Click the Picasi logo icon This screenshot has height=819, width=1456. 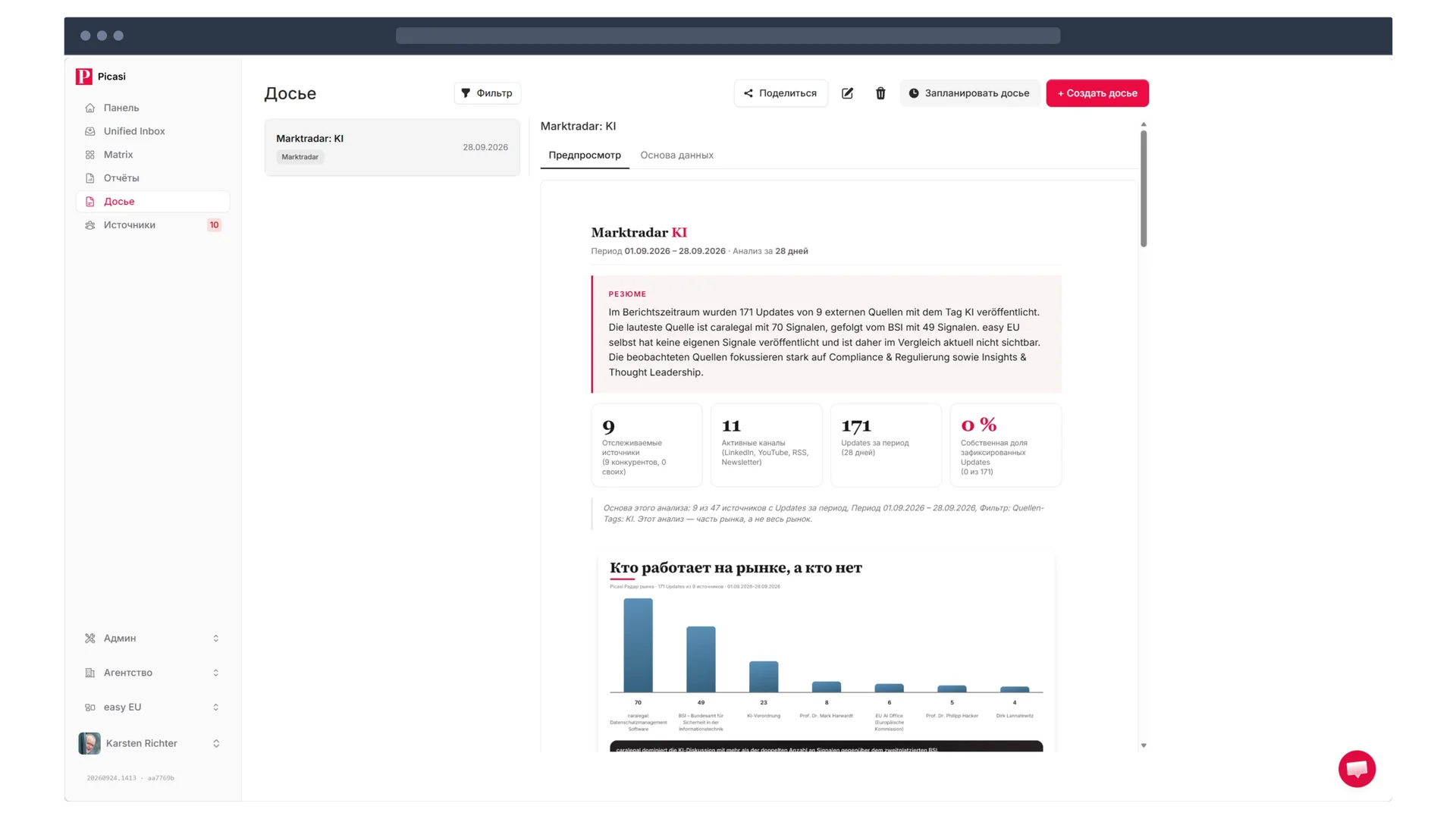click(84, 77)
